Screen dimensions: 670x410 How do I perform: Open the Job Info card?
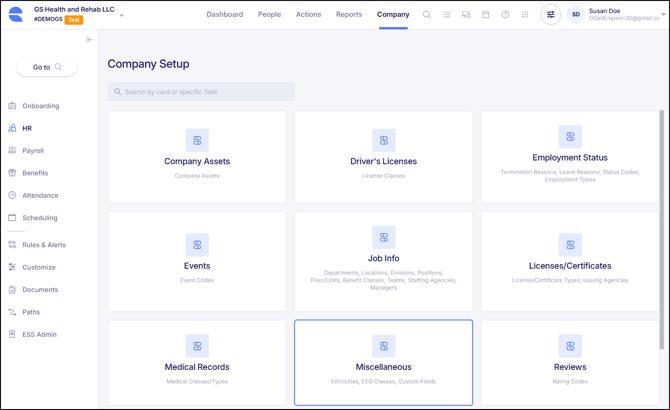tap(383, 260)
